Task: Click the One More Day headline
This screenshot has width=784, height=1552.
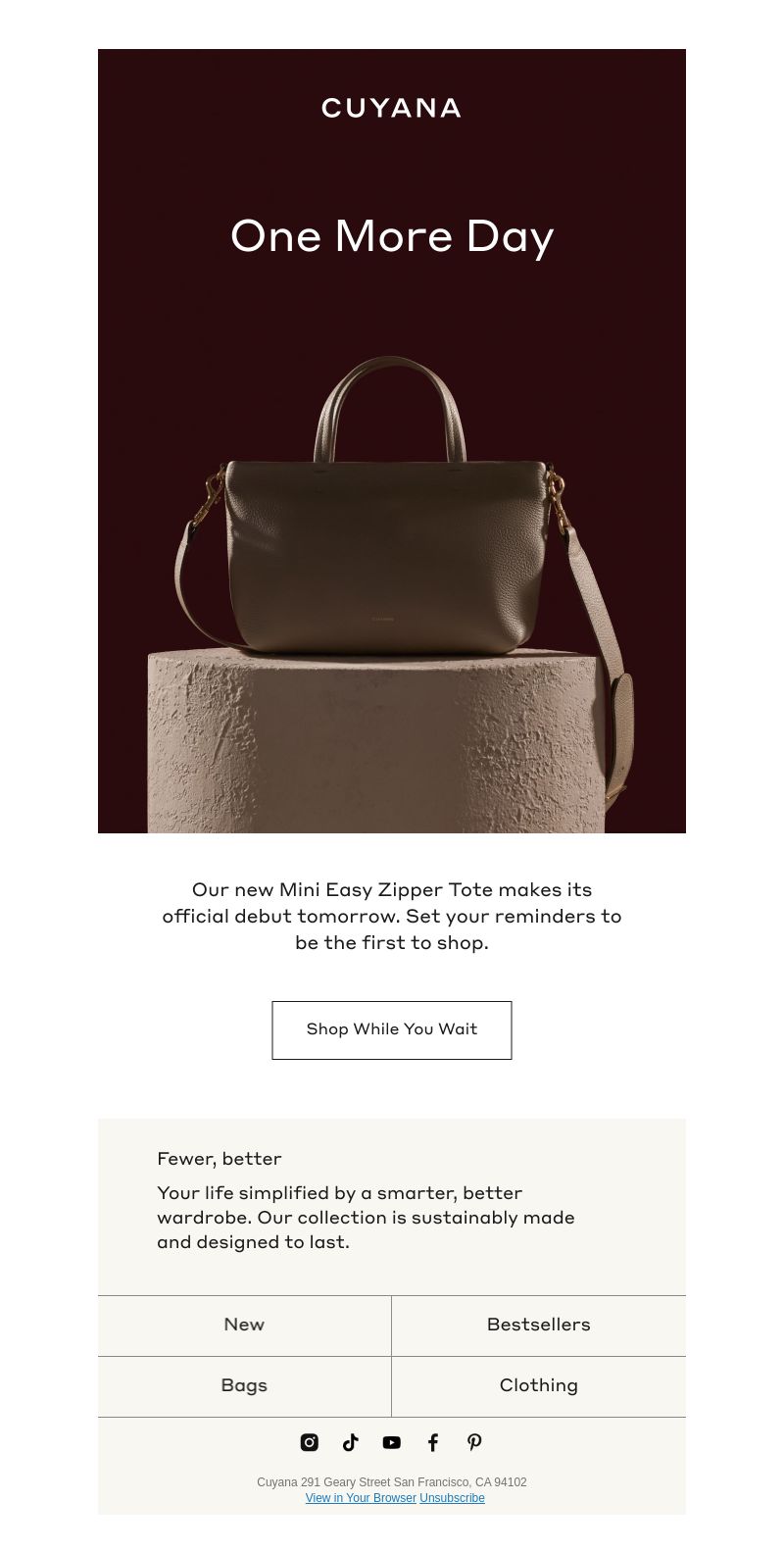Action: 392,237
